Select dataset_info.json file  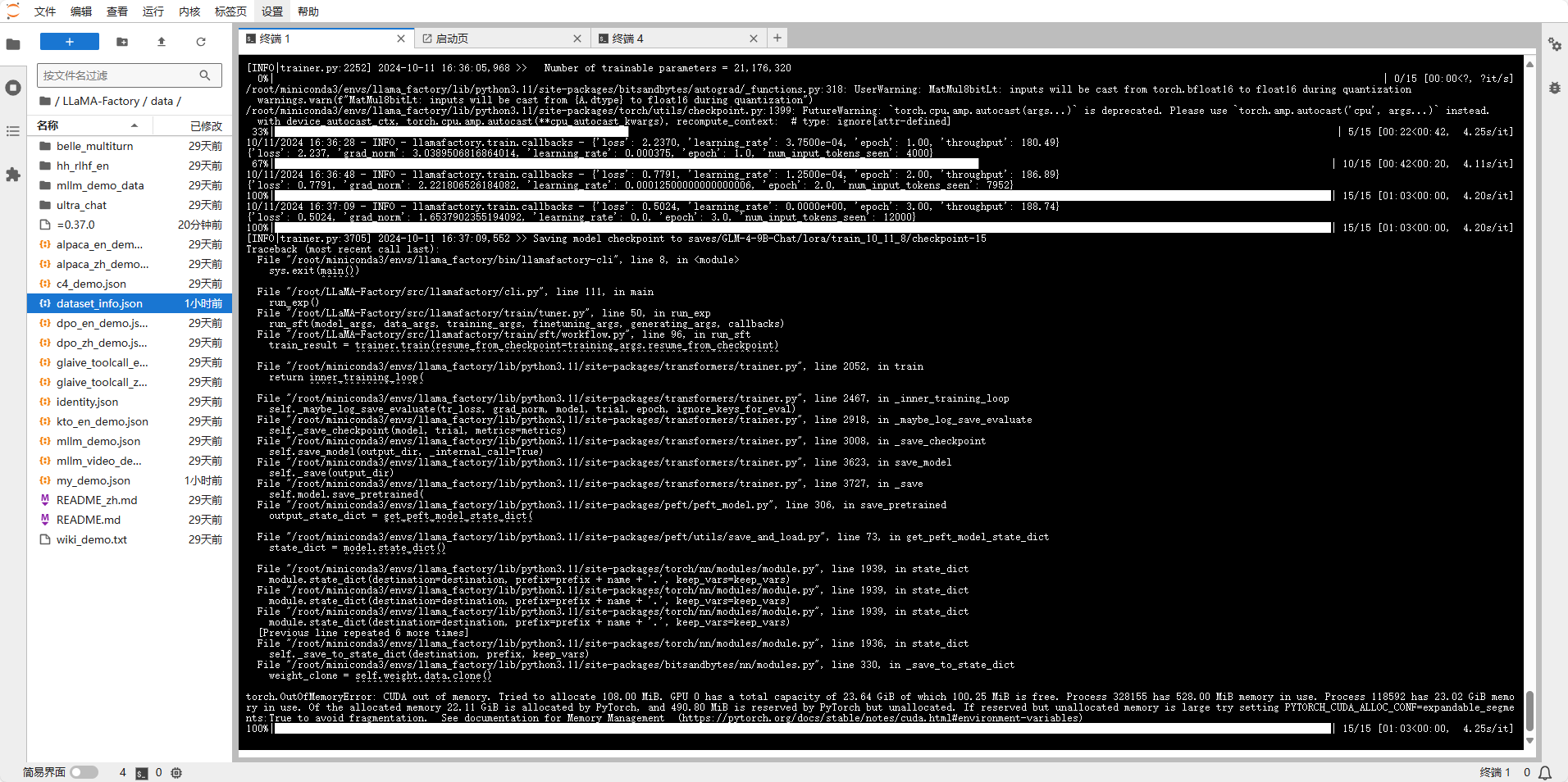coord(130,303)
